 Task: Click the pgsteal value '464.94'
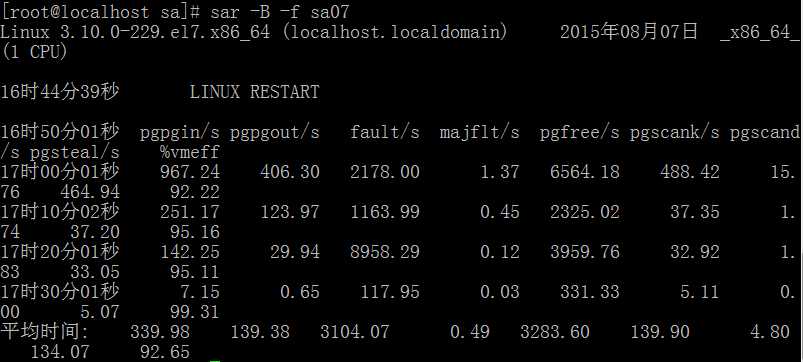click(x=90, y=192)
